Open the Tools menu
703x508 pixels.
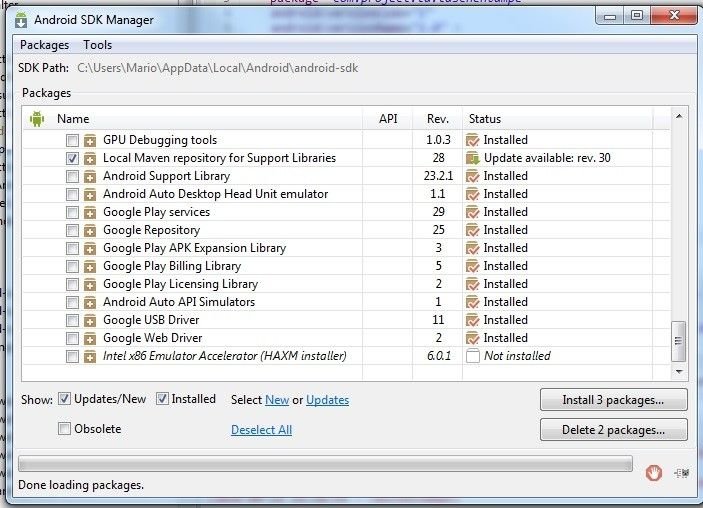[x=97, y=45]
